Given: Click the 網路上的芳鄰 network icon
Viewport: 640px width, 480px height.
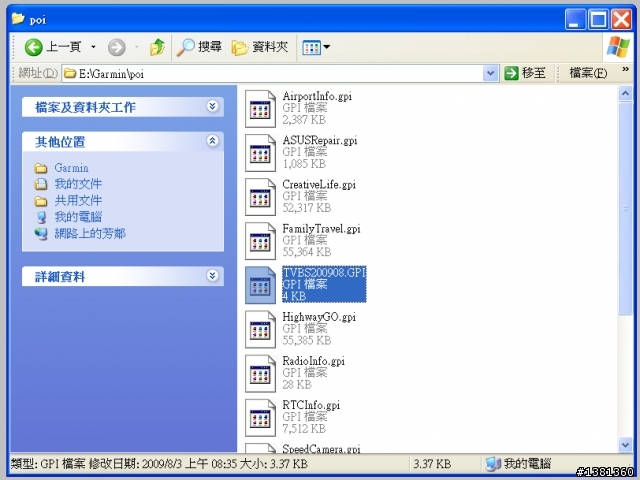Looking at the screenshot, I should tap(41, 233).
